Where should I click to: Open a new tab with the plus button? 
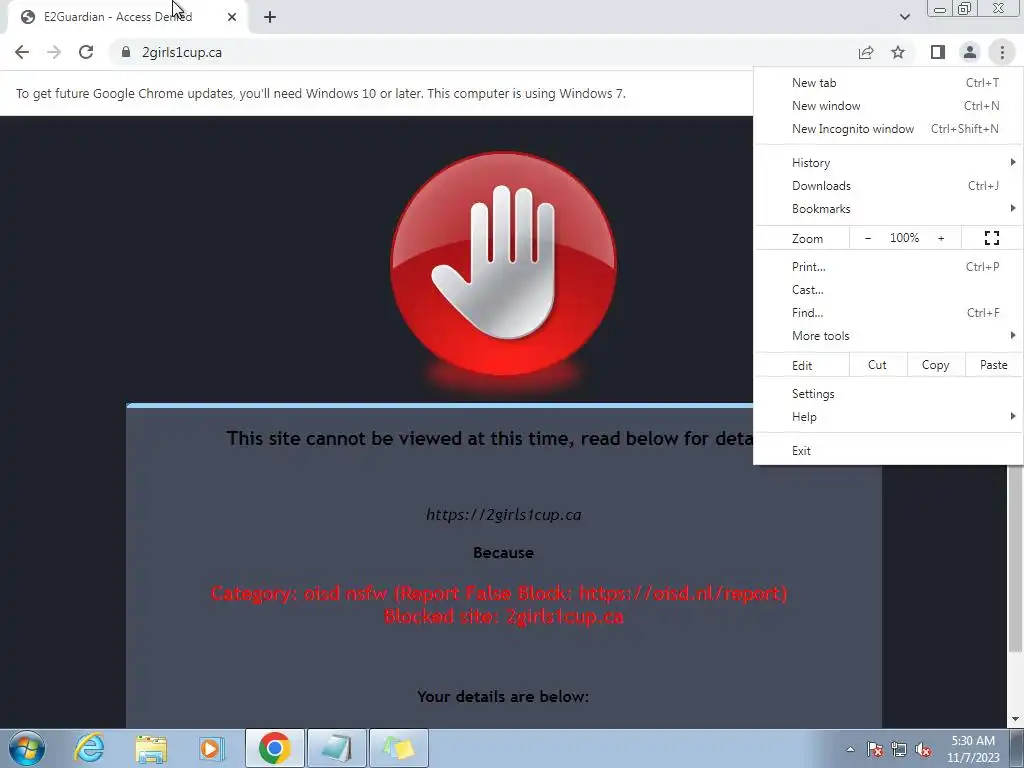pos(270,17)
